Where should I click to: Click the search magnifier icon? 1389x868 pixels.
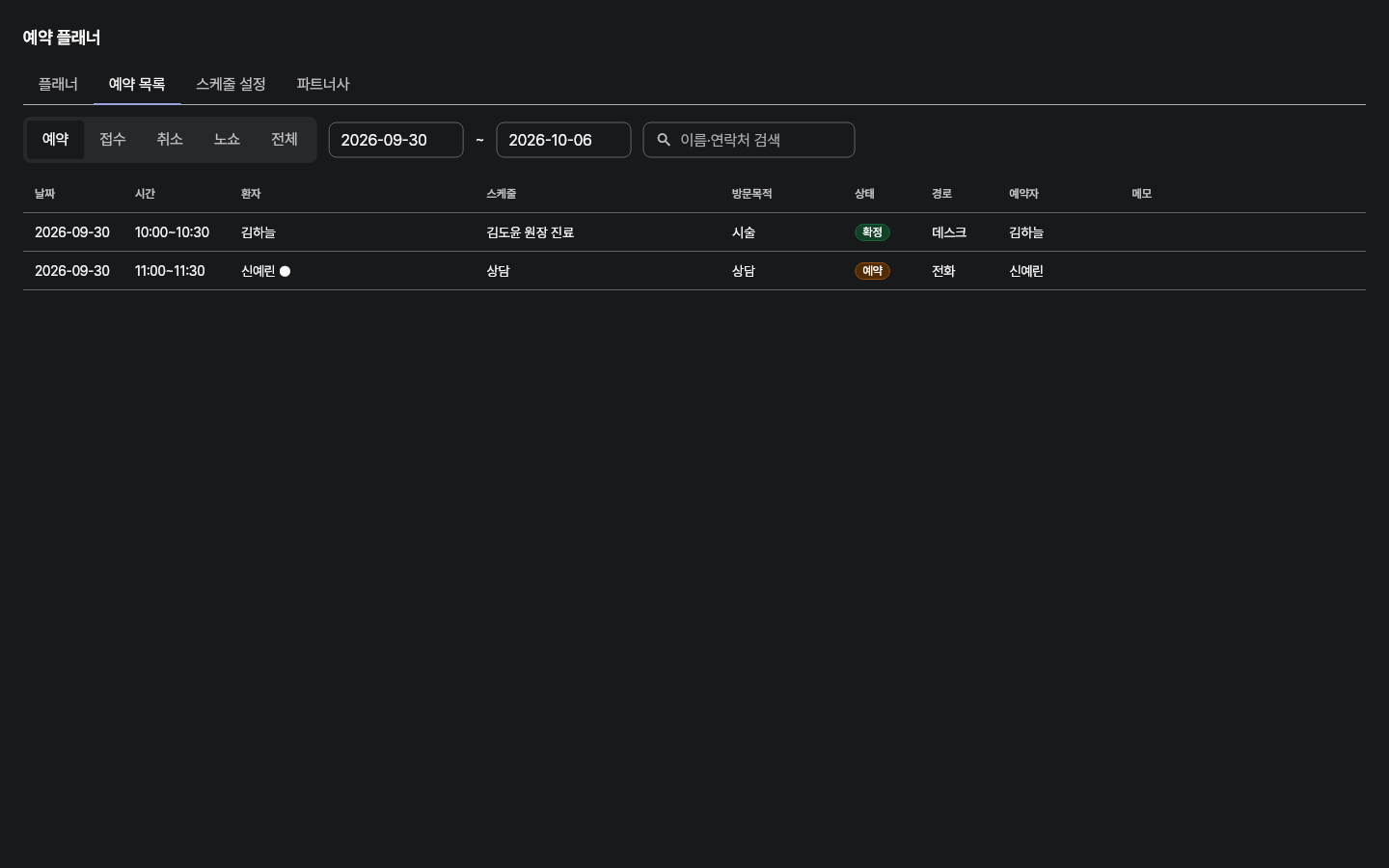pos(664,140)
